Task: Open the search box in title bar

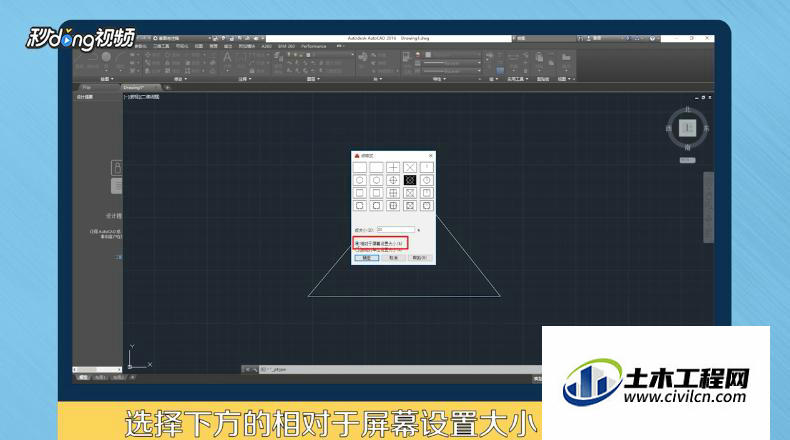Action: click(545, 38)
